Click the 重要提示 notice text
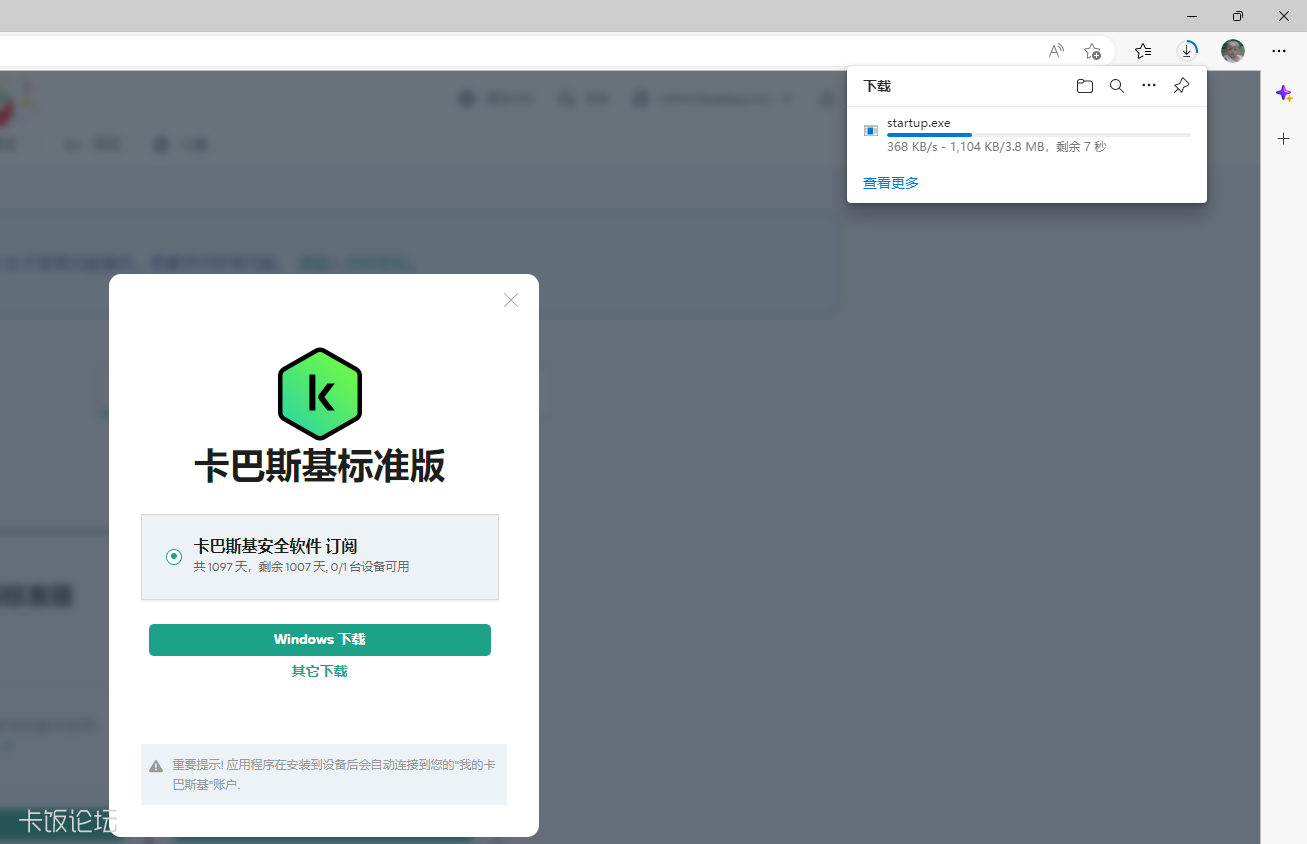 (334, 774)
